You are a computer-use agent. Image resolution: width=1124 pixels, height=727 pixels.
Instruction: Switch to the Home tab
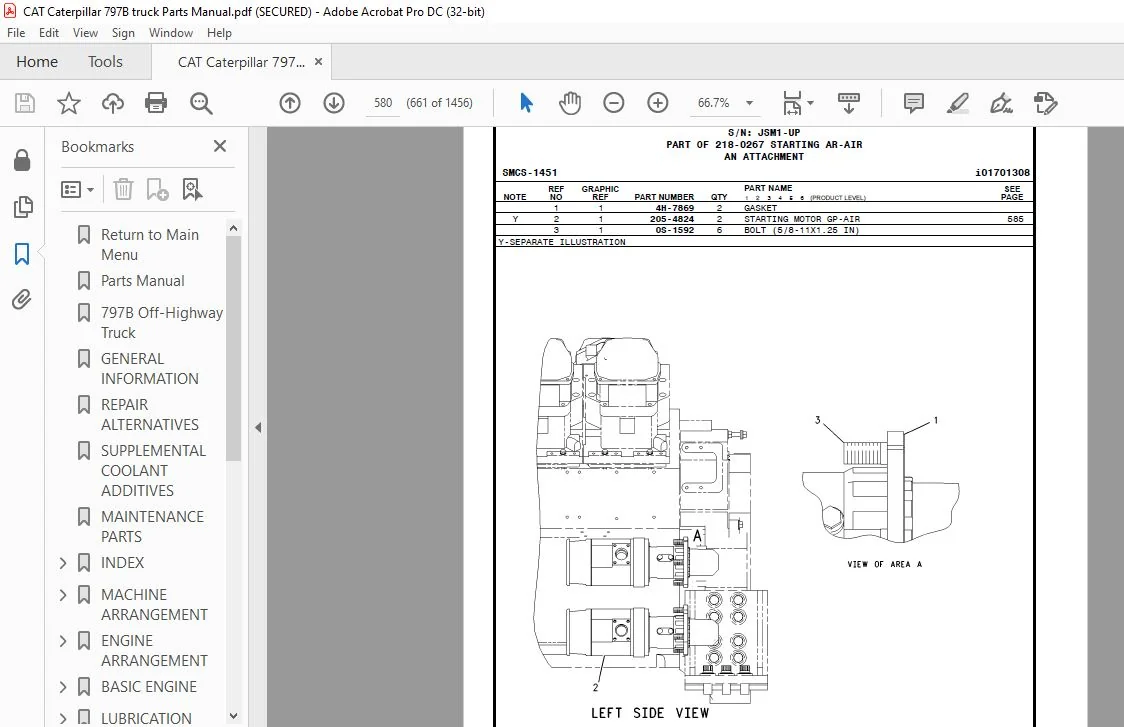point(37,62)
